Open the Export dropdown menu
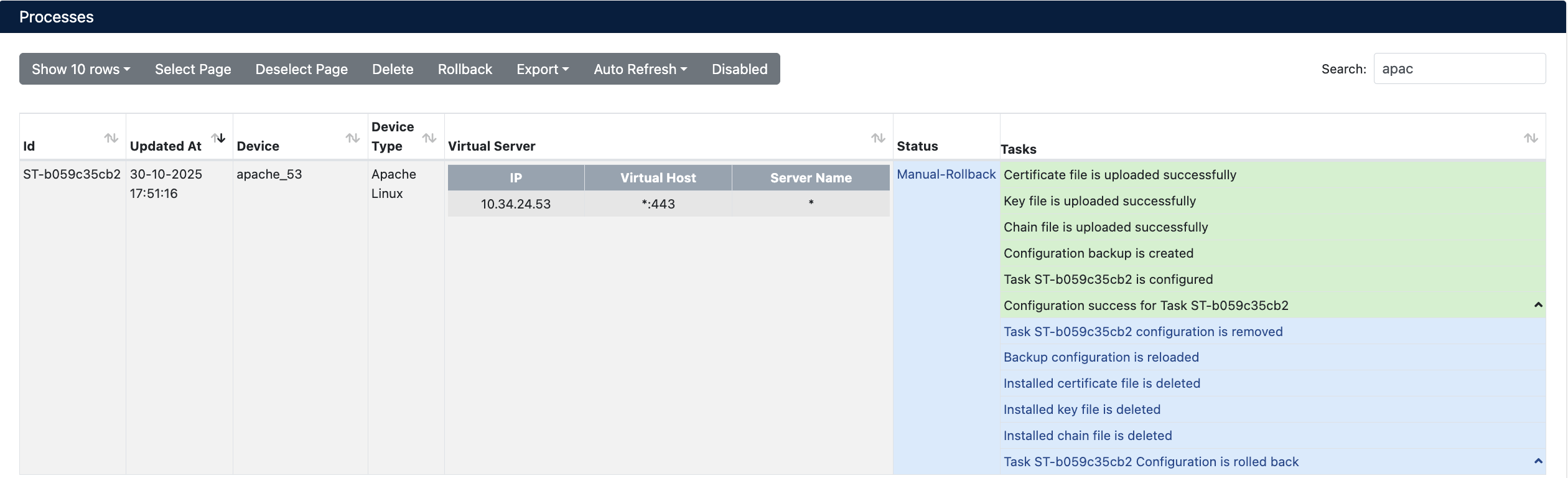Image resolution: width=1568 pixels, height=478 pixels. (x=543, y=69)
